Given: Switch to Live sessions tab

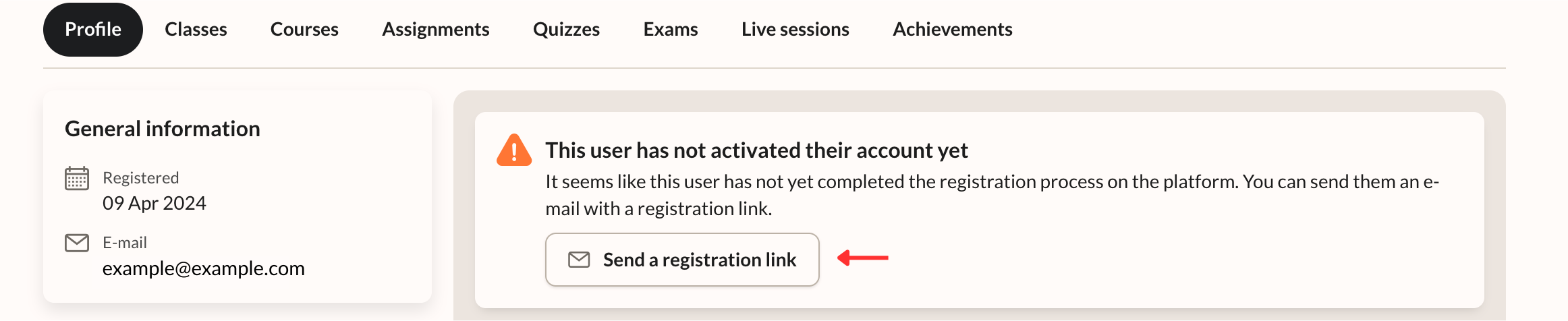Looking at the screenshot, I should coord(795,30).
